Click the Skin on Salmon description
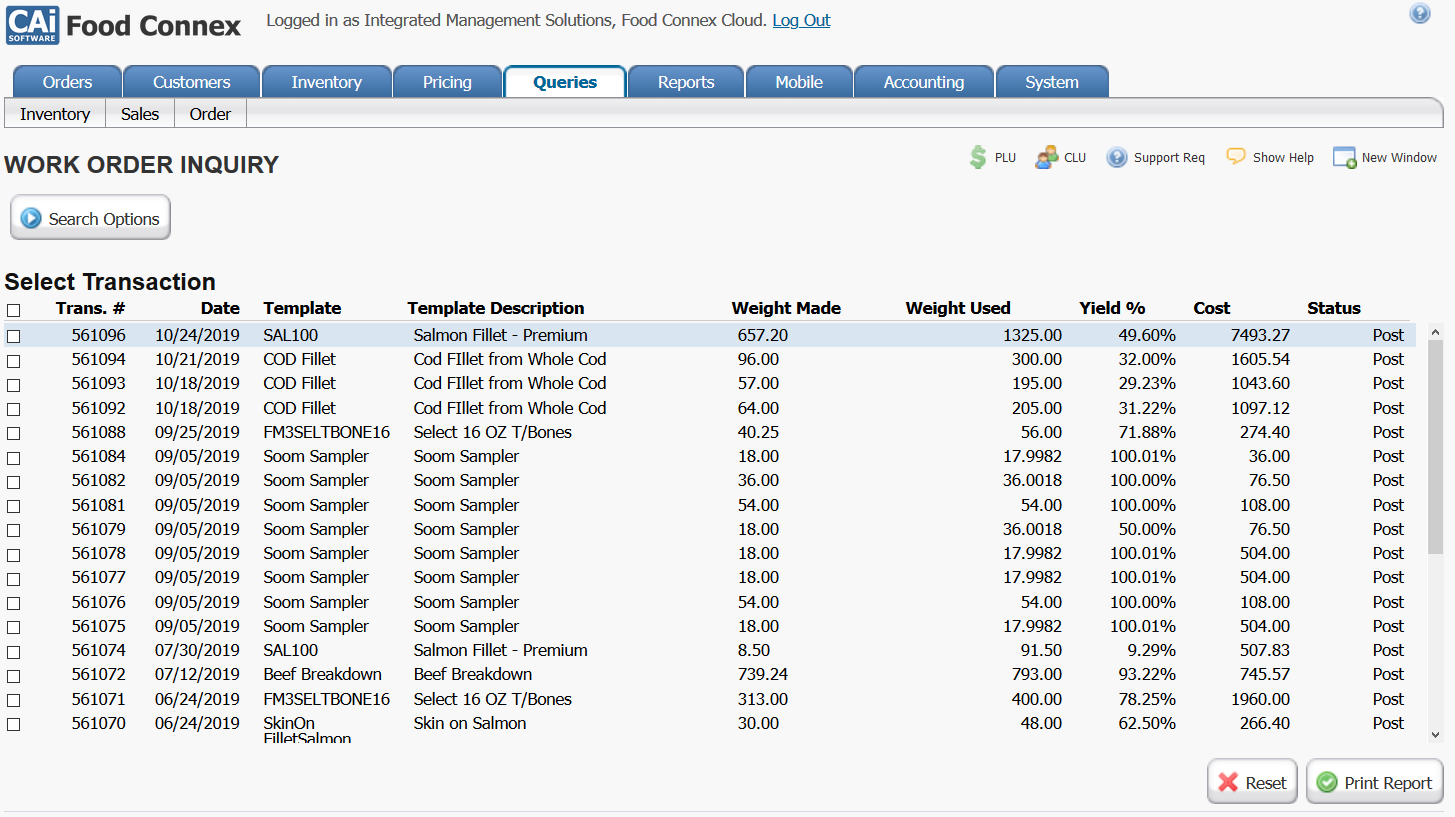 [470, 723]
